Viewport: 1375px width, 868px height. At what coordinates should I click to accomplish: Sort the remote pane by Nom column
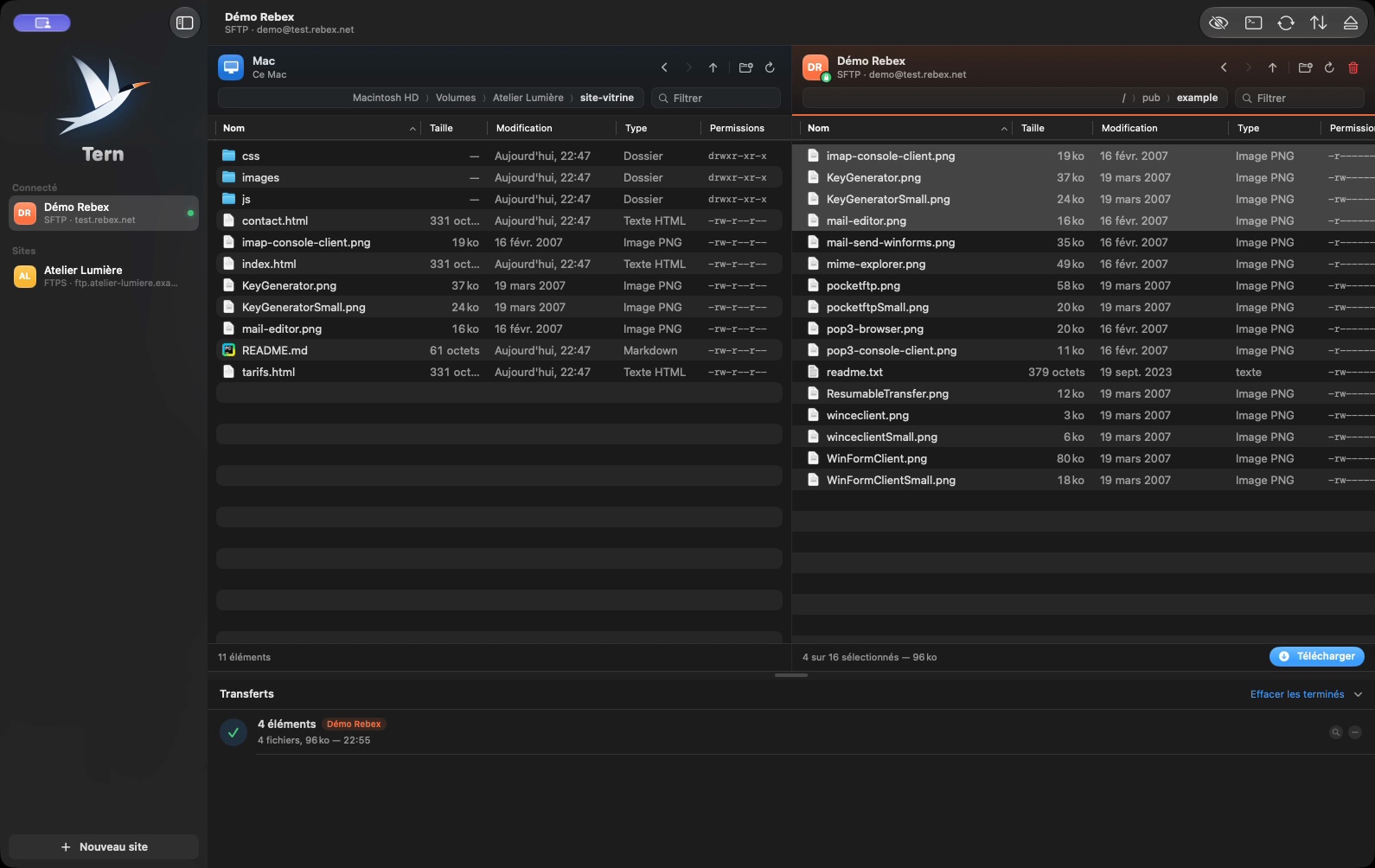tap(906, 128)
